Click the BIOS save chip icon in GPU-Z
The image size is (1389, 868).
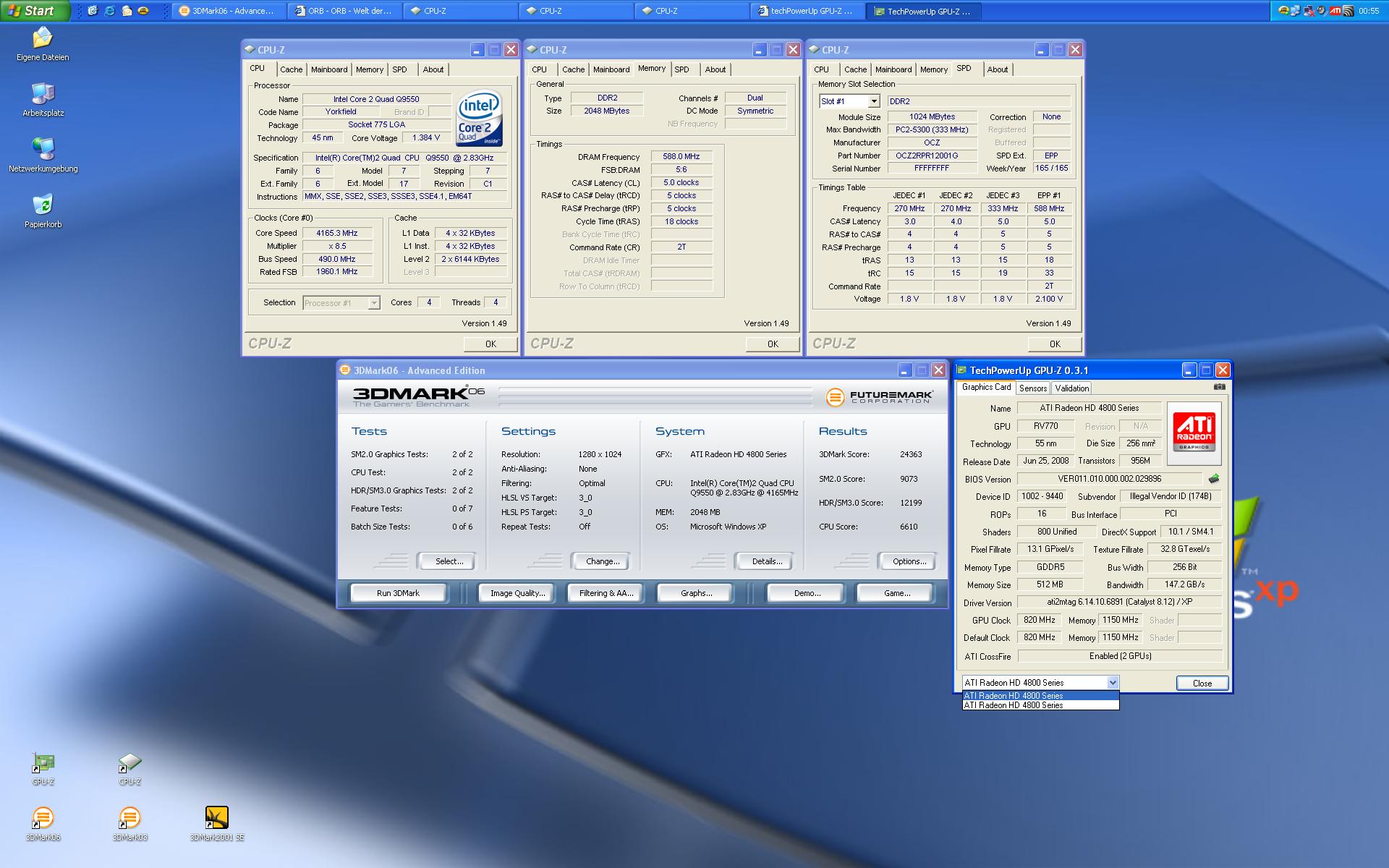point(1213,479)
